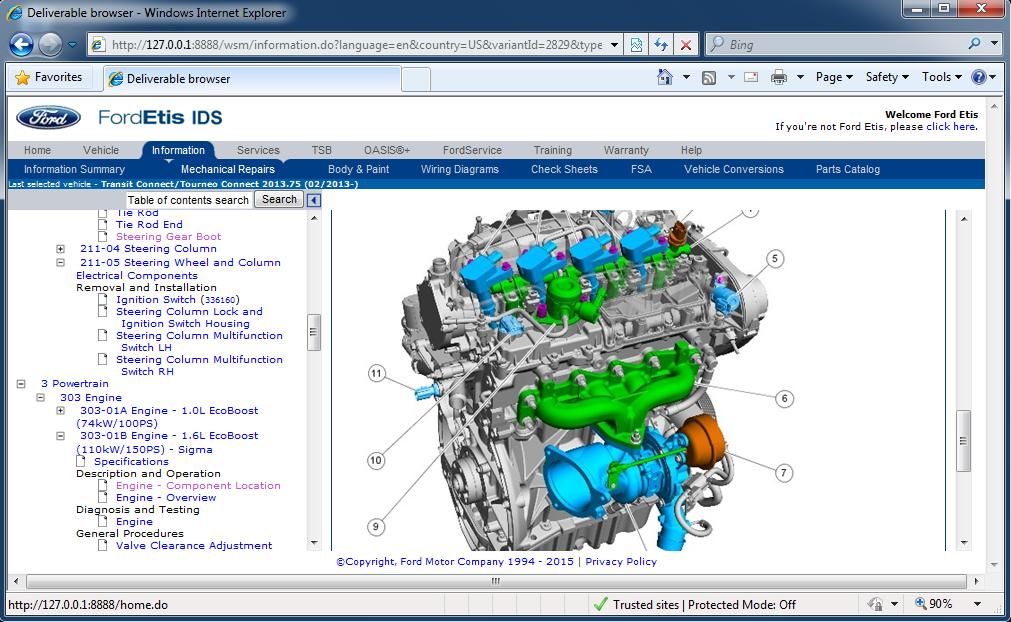The width and height of the screenshot is (1011, 622).
Task: Open the zoom level dropdown arrow
Action: (977, 604)
